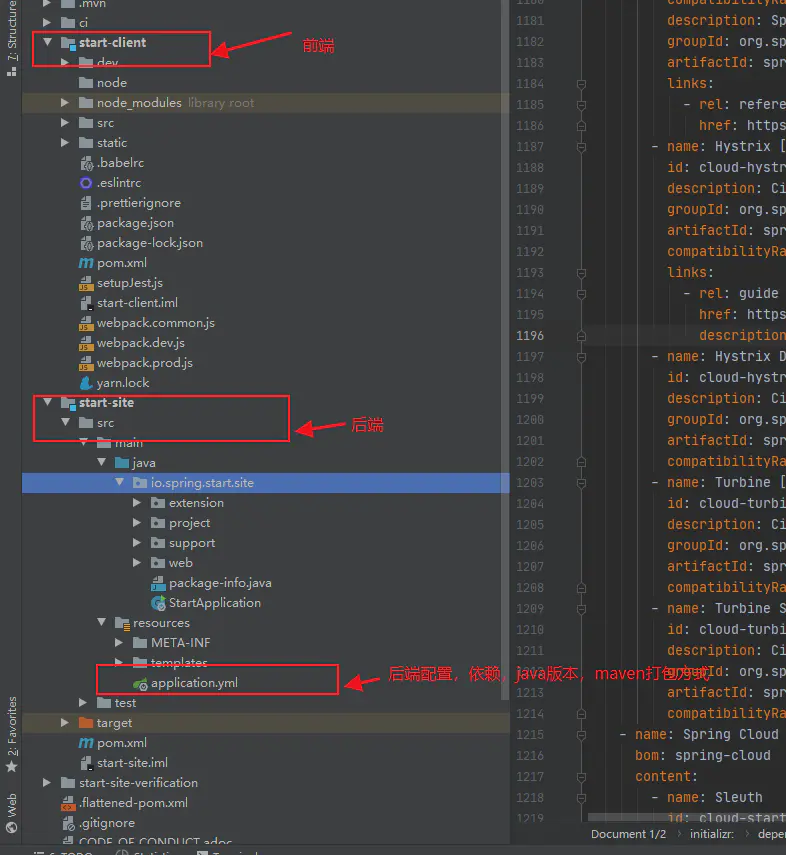Expand the node_modules library root folder

65,103
